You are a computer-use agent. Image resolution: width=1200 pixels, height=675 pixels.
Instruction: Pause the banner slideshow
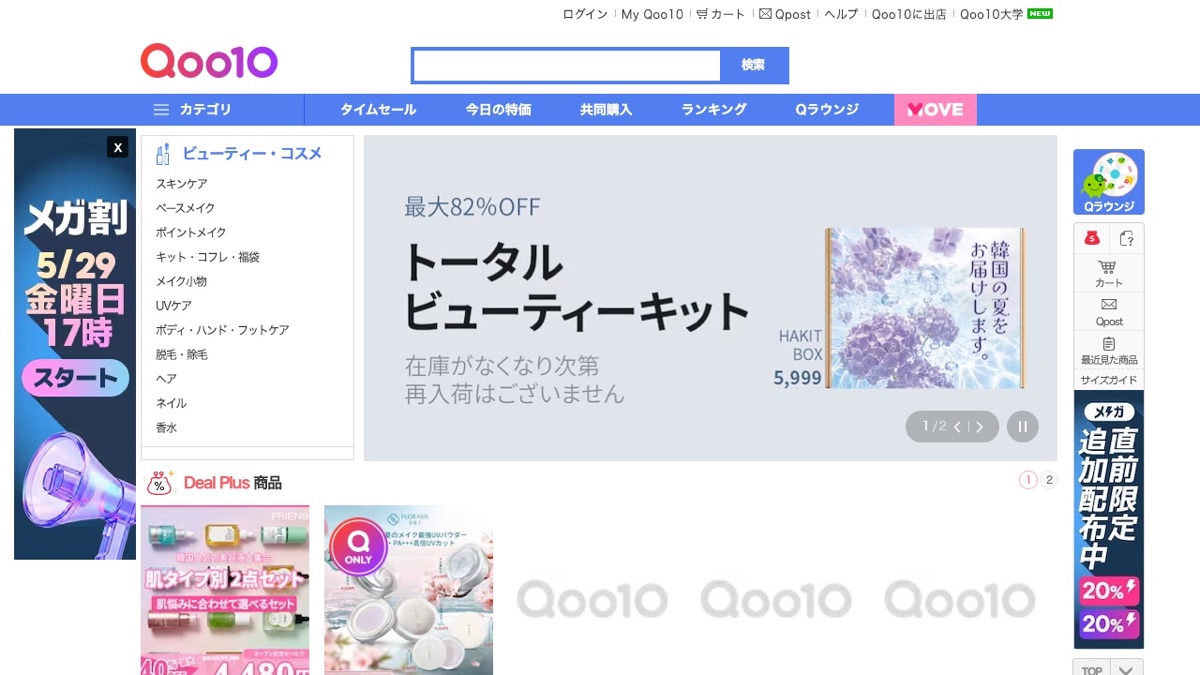(1022, 427)
